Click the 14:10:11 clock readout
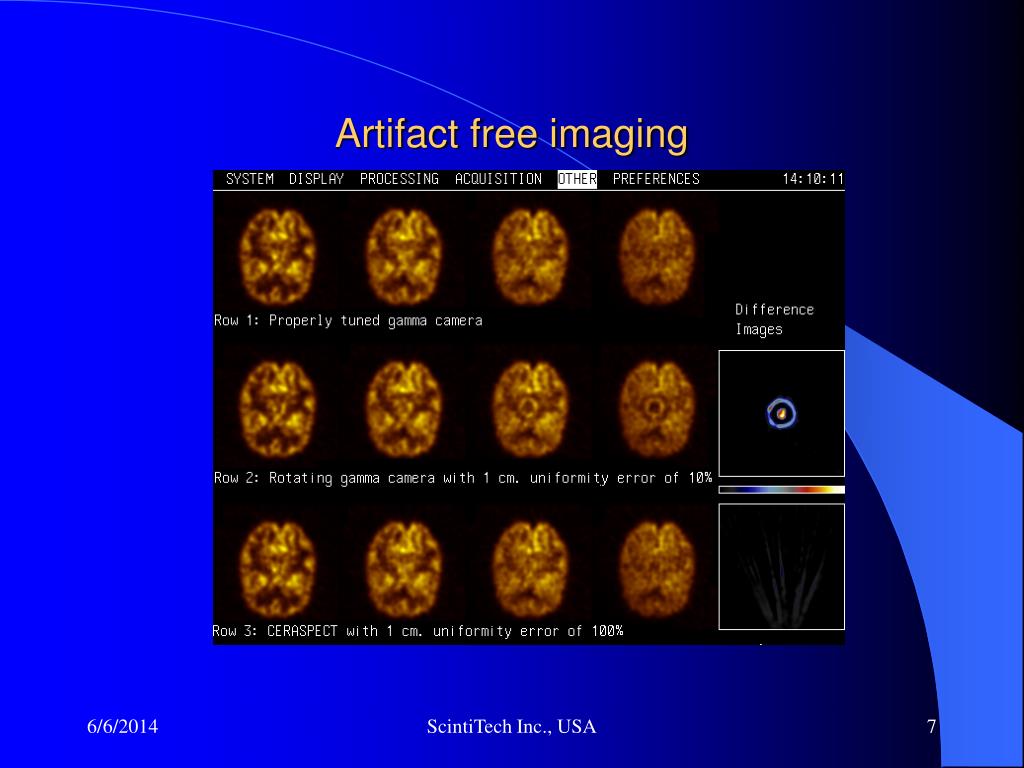1024x768 pixels. coord(813,179)
